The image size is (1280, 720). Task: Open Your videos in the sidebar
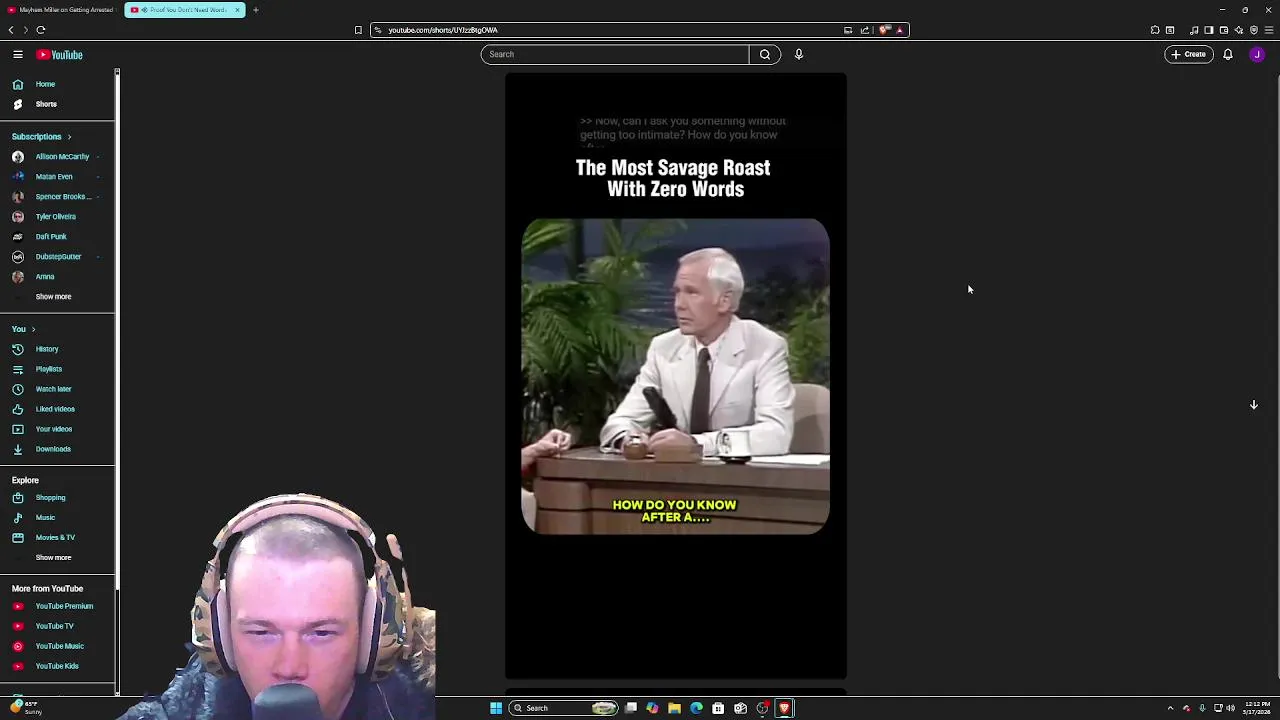[x=57, y=429]
